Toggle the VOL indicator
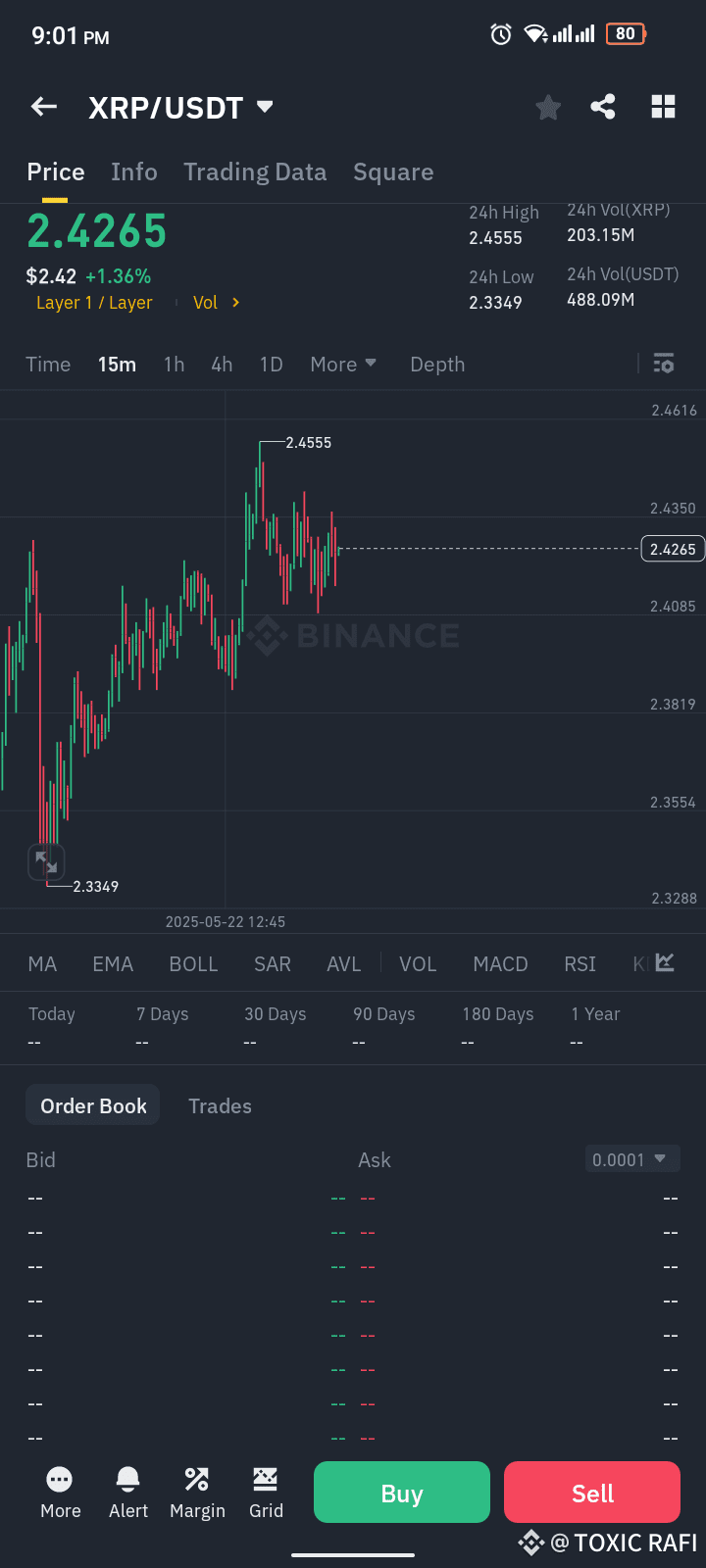This screenshot has width=706, height=1568. (418, 963)
